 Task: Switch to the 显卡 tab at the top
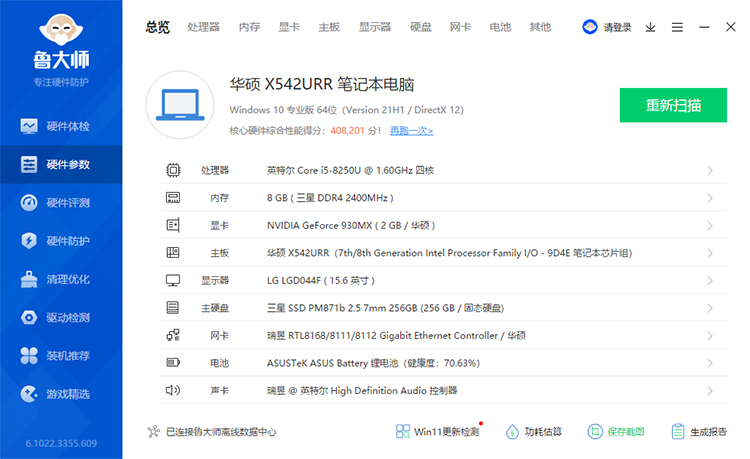pyautogui.click(x=289, y=27)
